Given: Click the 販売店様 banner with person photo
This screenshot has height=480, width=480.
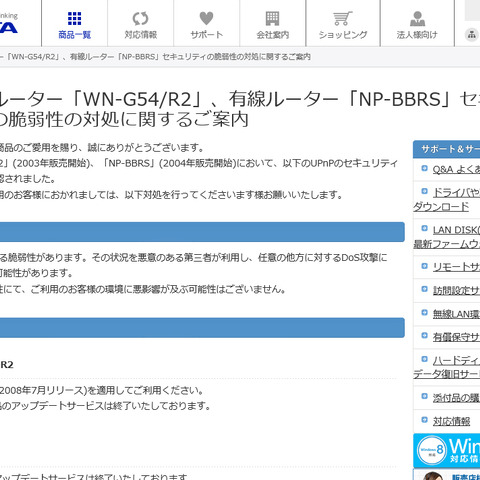Looking at the screenshot, I should 447,474.
